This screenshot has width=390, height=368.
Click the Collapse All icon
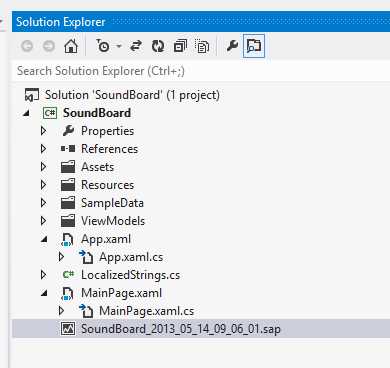tap(180, 46)
